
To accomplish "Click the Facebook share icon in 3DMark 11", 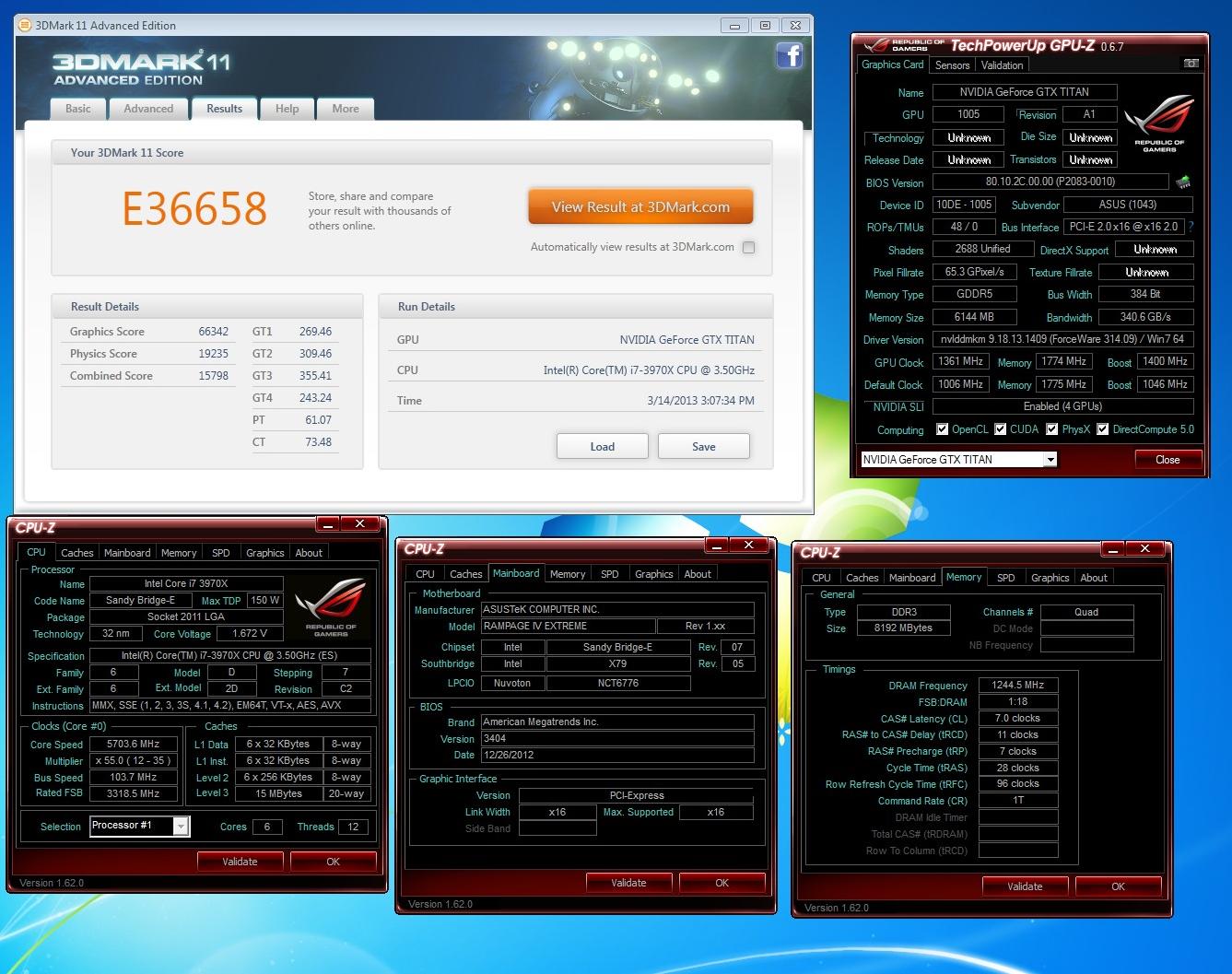I will (790, 55).
